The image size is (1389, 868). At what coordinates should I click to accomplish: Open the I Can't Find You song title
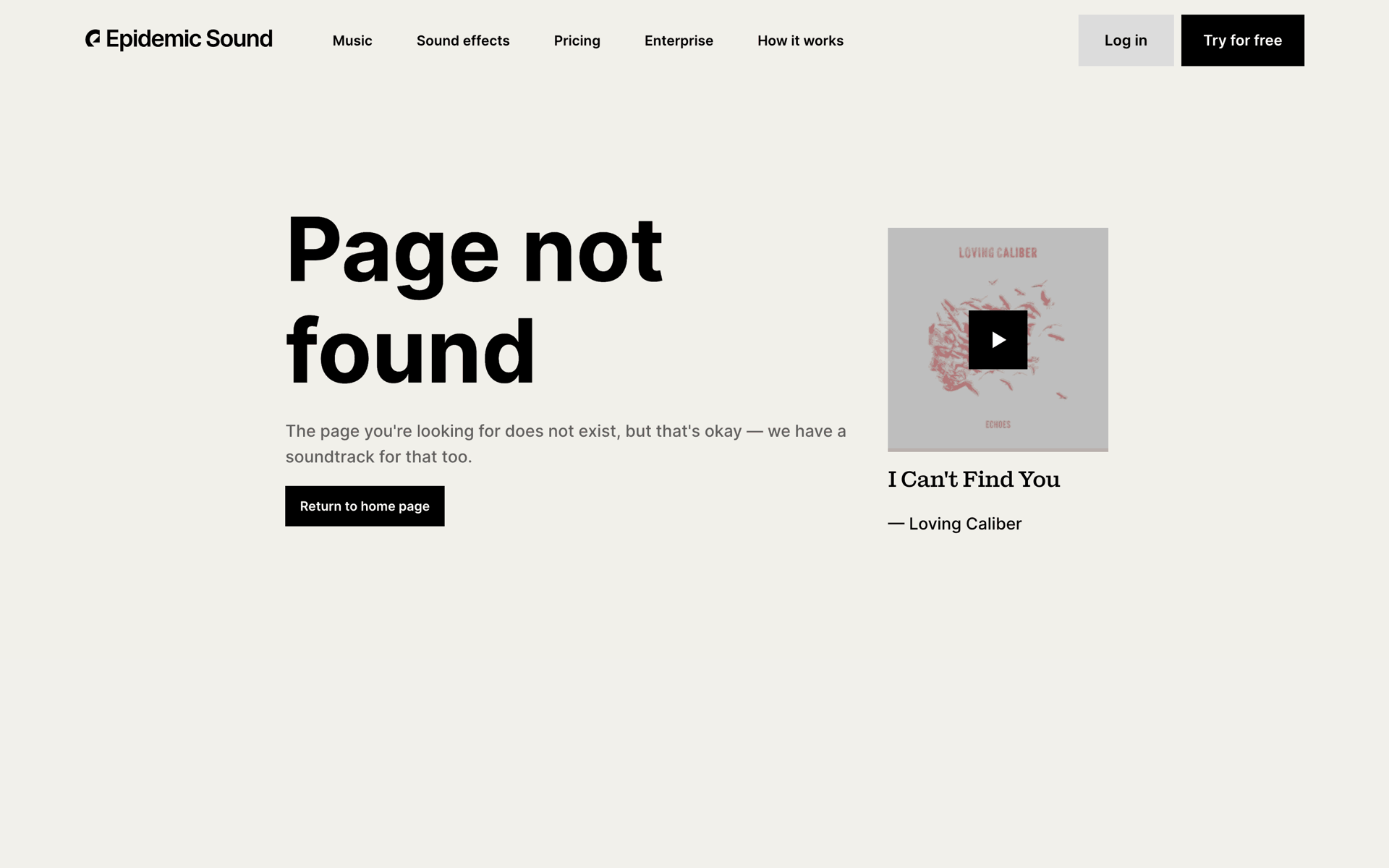974,480
